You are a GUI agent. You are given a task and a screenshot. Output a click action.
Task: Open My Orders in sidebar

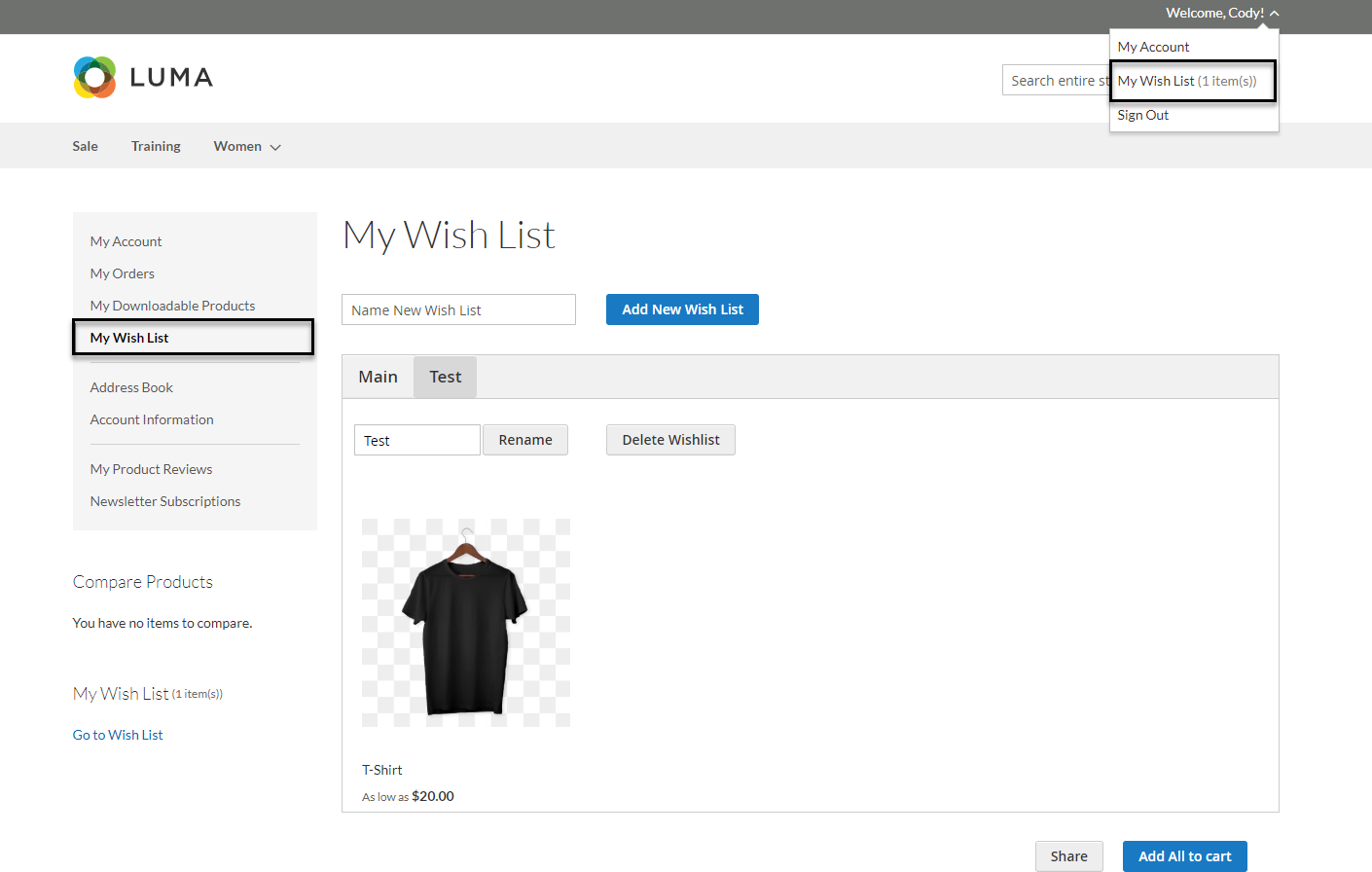(123, 273)
